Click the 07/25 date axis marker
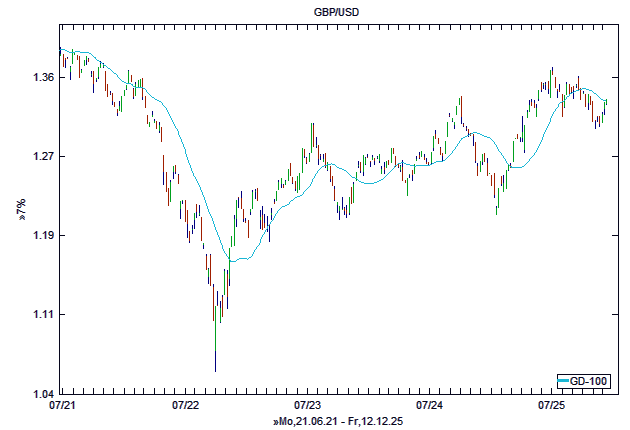 pyautogui.click(x=553, y=406)
